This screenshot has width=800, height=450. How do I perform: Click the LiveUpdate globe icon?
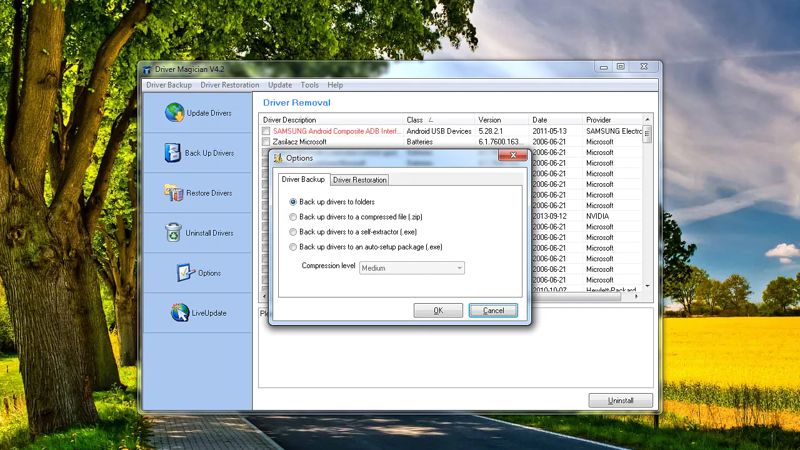180,313
